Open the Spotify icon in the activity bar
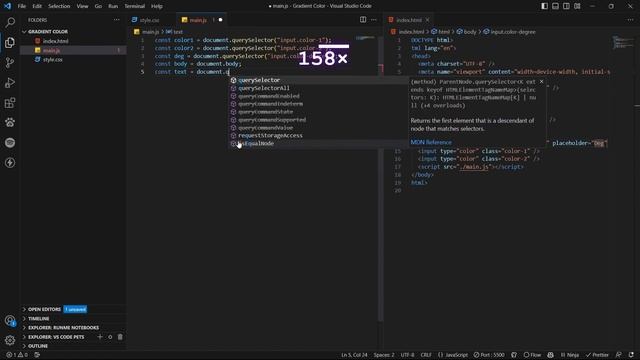This screenshot has width=640, height=360. [x=10, y=142]
